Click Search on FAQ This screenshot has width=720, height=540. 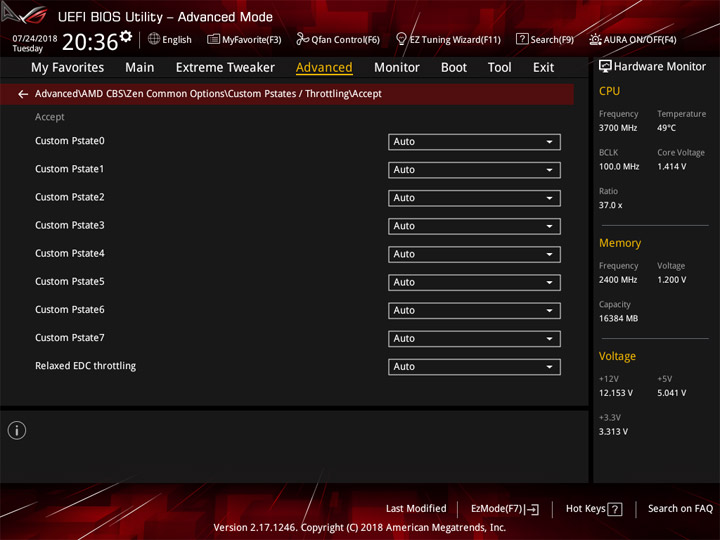[681, 509]
